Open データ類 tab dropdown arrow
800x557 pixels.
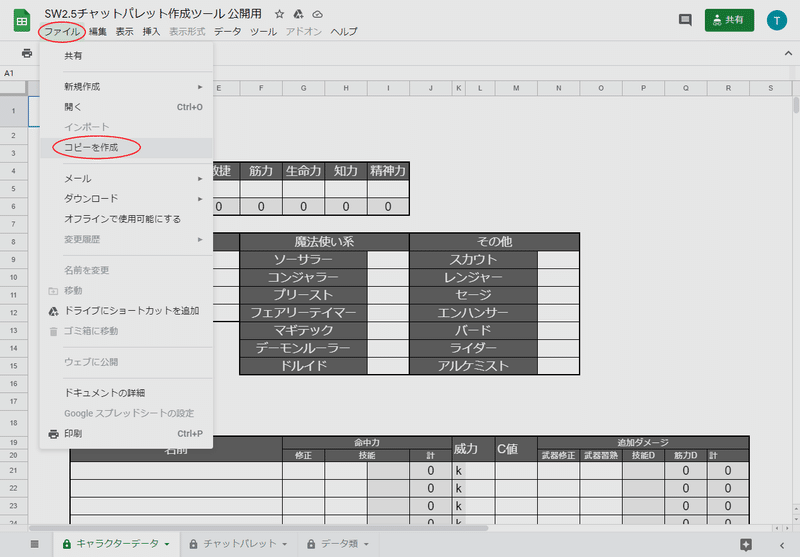[366, 544]
